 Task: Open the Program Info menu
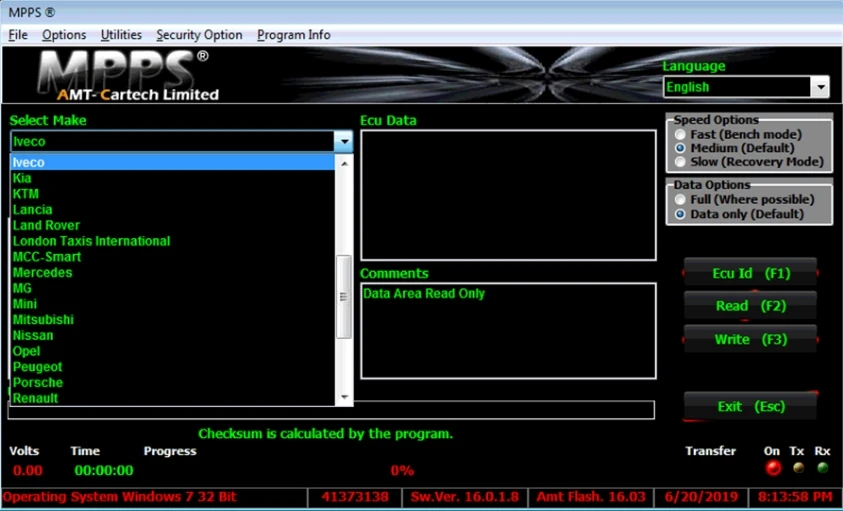pyautogui.click(x=294, y=35)
